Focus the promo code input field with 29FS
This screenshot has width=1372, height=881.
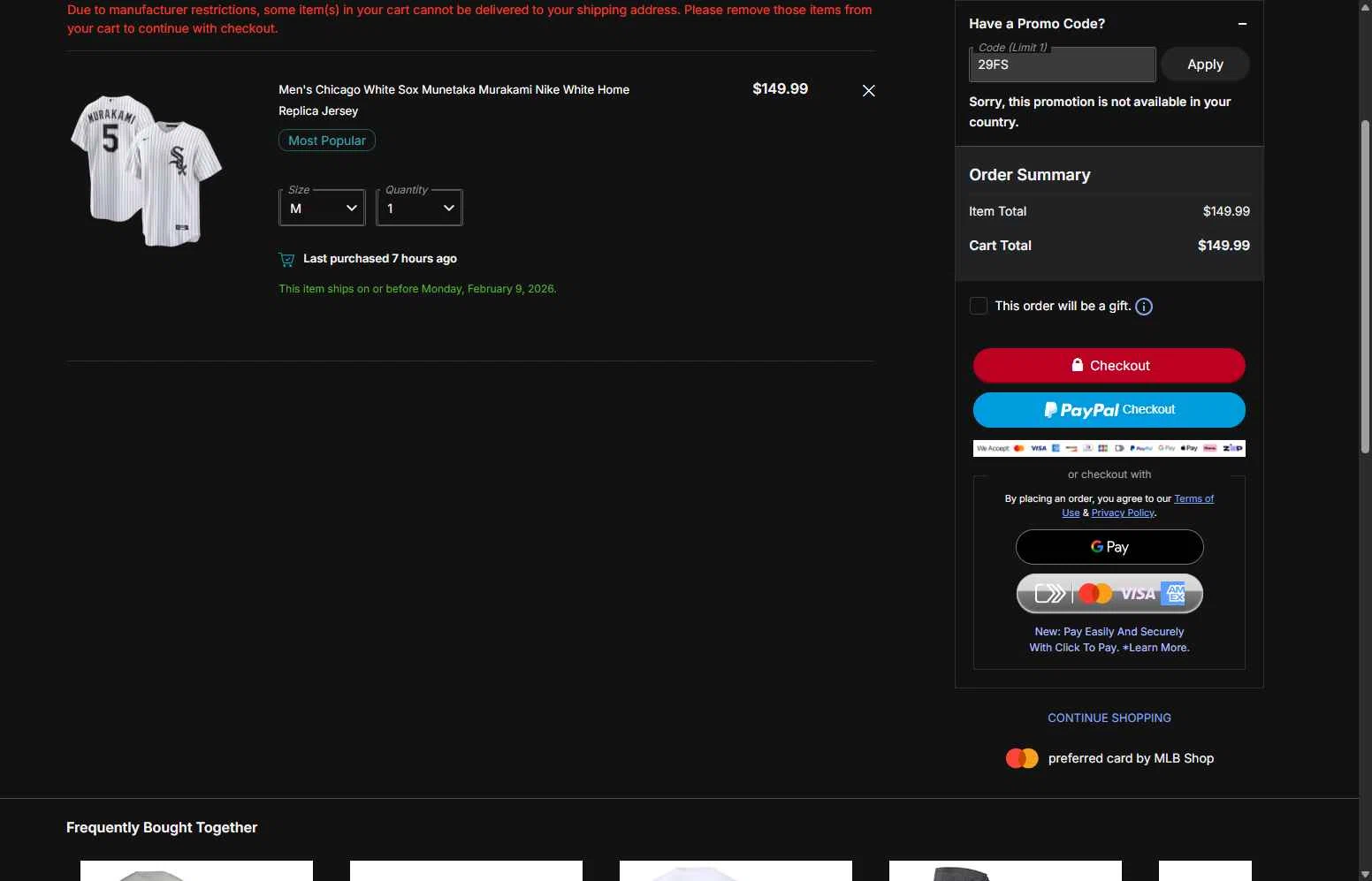click(1063, 65)
